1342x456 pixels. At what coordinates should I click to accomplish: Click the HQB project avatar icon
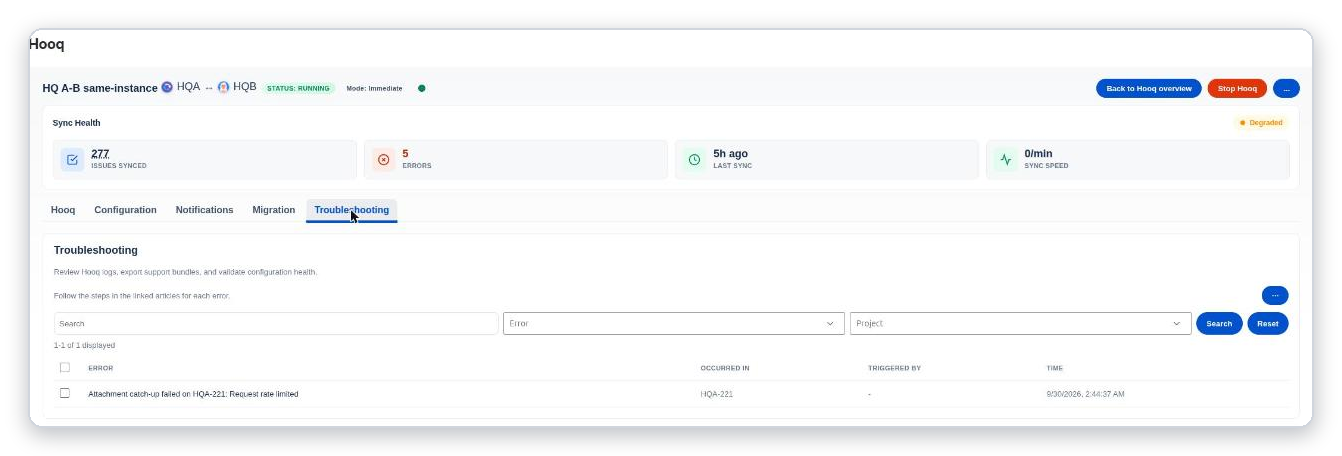click(x=223, y=87)
